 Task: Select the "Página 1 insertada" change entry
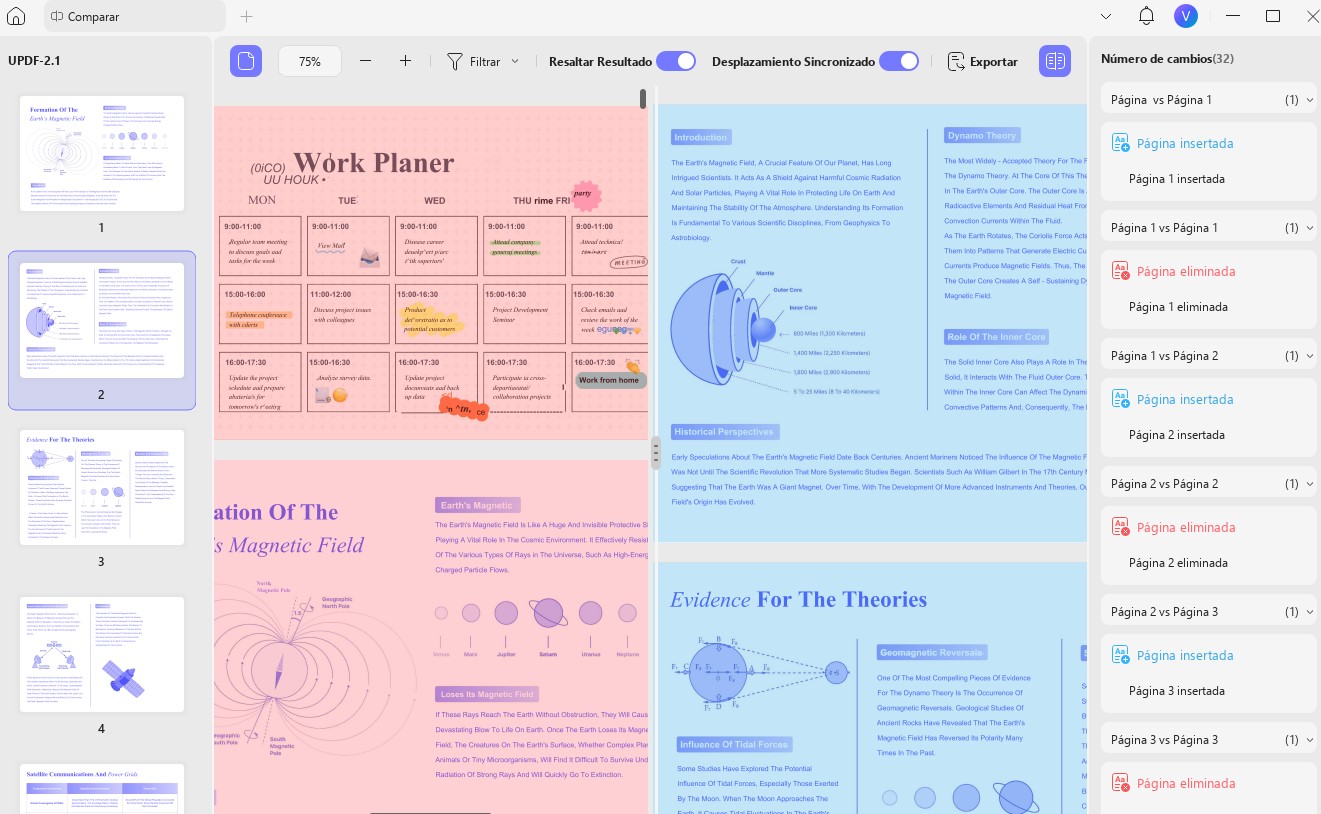click(x=1209, y=161)
